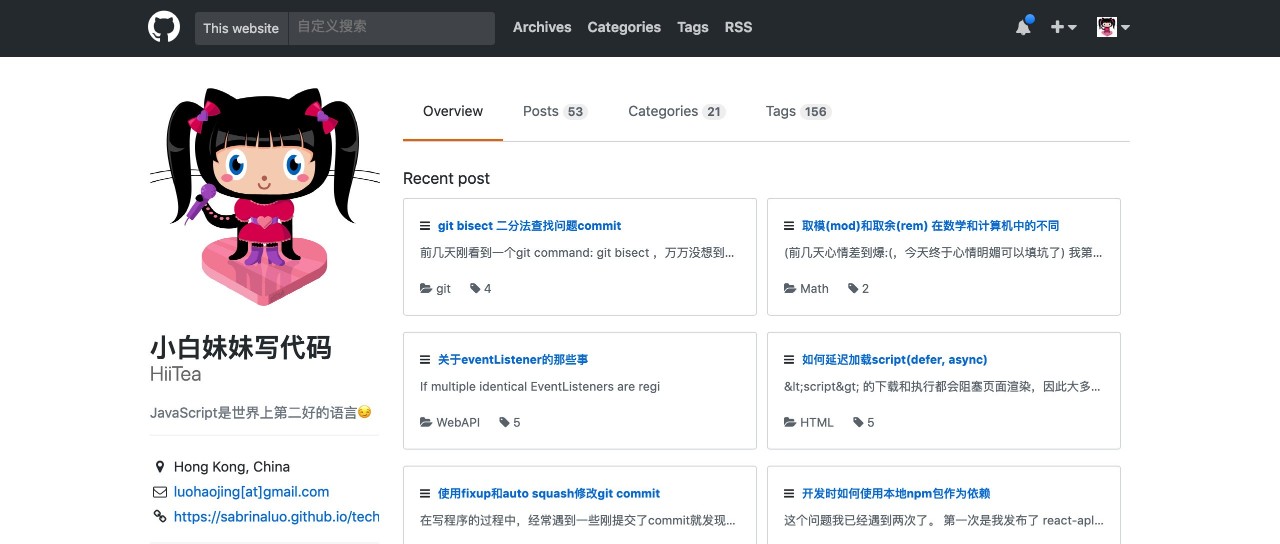
Task: Click excerpt 前几天刚看到一个git command
Action: (x=577, y=253)
